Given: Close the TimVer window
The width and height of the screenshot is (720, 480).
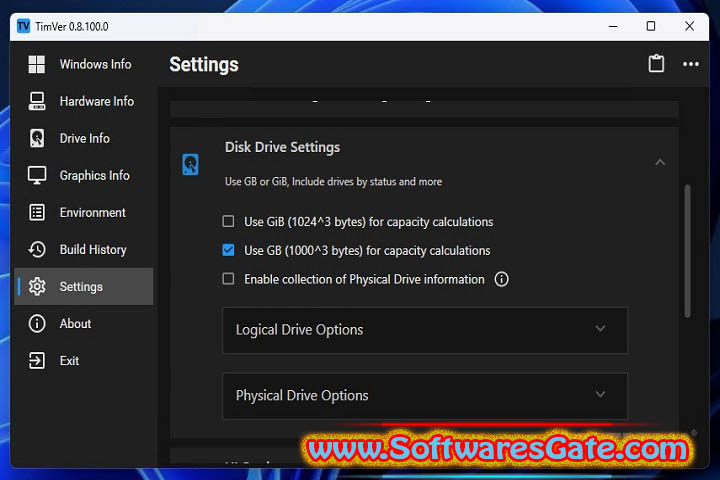Looking at the screenshot, I should click(689, 26).
